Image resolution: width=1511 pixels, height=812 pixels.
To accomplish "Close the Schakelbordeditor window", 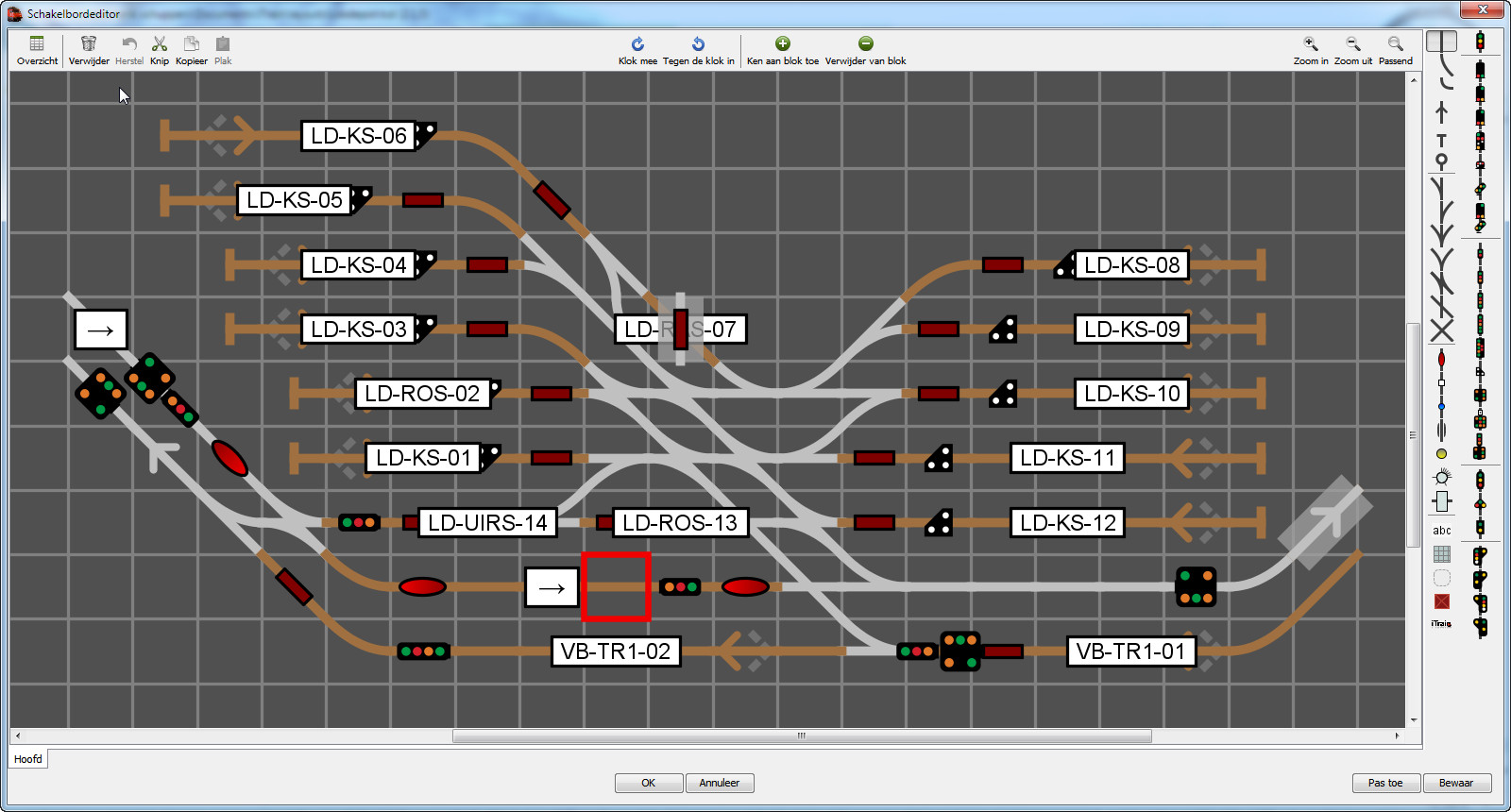I will pyautogui.click(x=1483, y=9).
